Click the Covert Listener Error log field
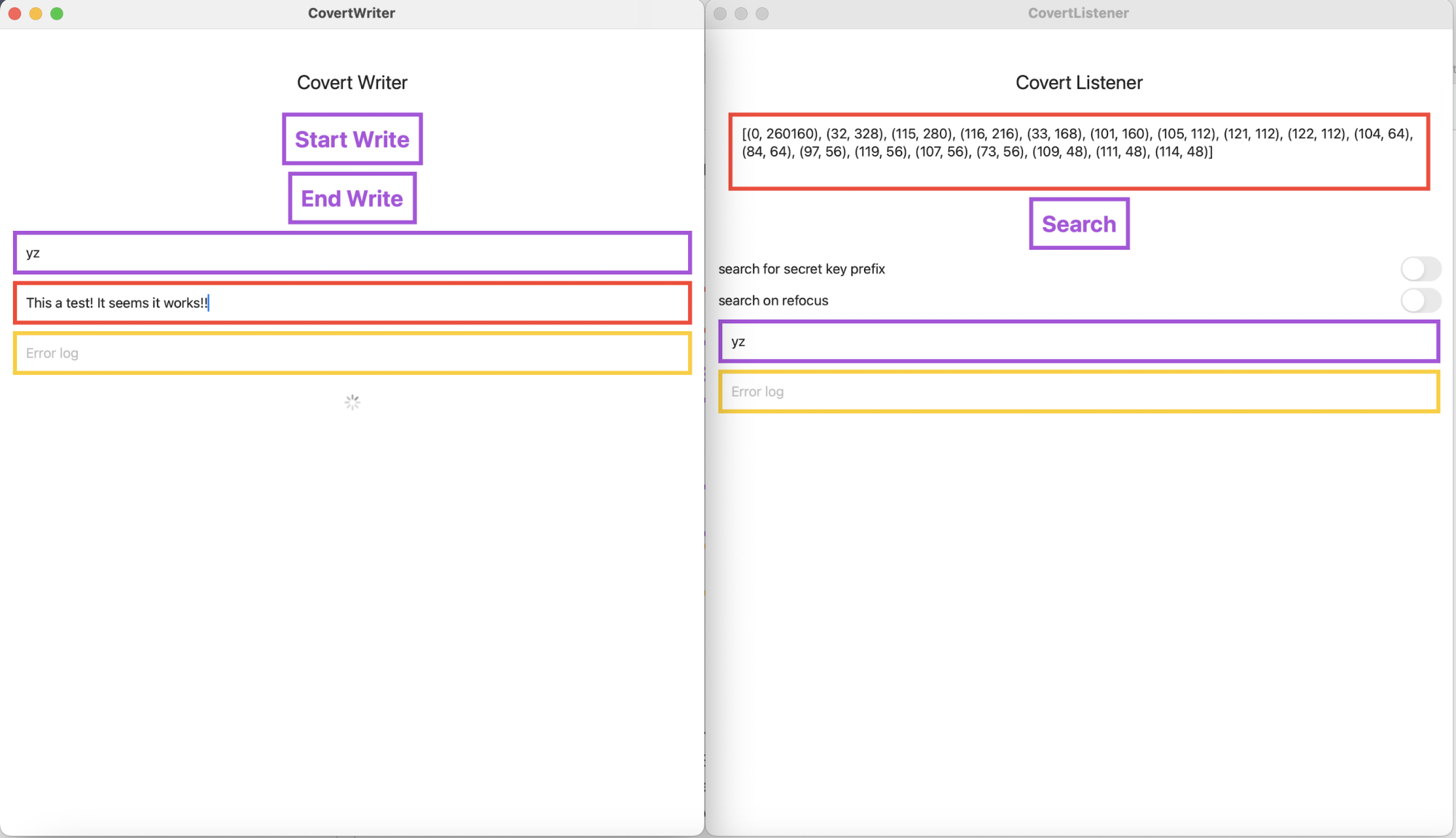The height and width of the screenshot is (838, 1456). [x=1079, y=392]
